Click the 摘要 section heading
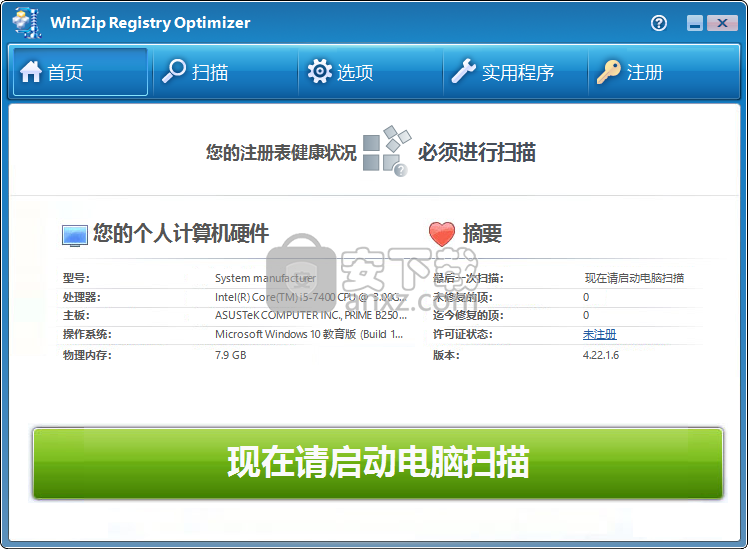This screenshot has height=549, width=748. [482, 234]
